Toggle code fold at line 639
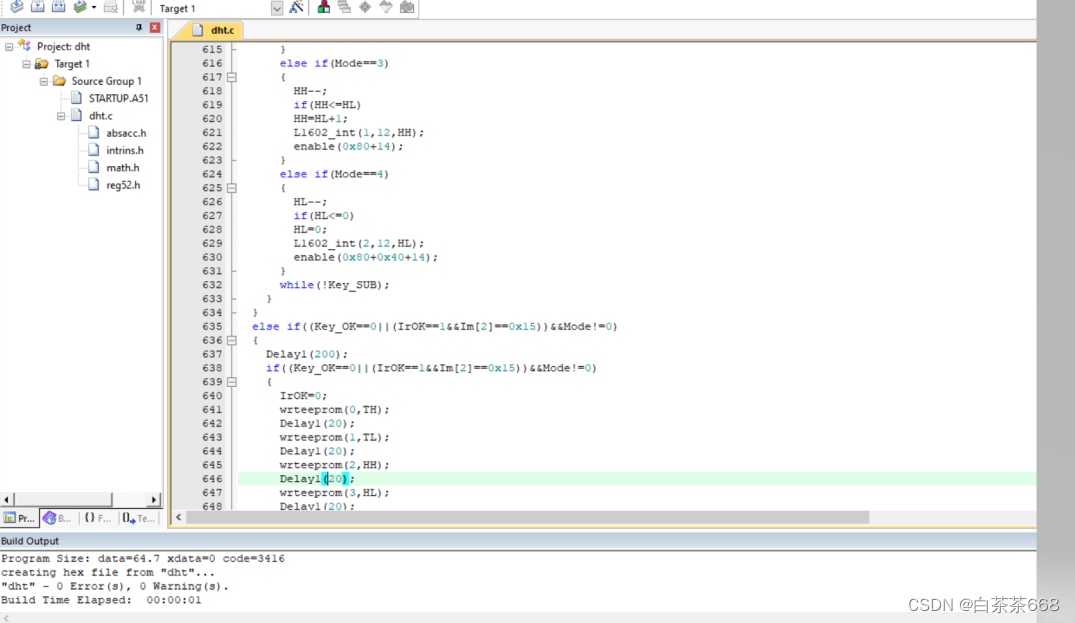The width and height of the screenshot is (1075, 623). [232, 382]
